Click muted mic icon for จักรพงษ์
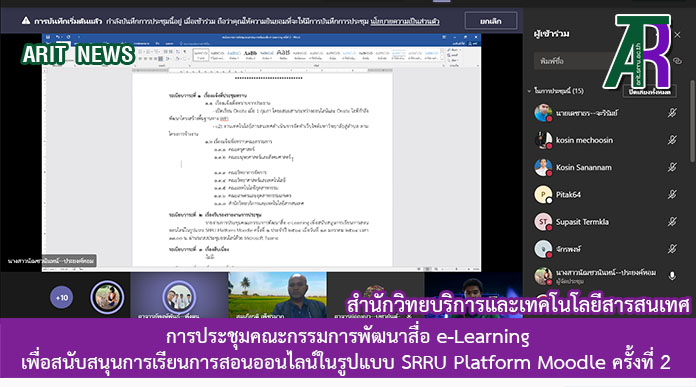Viewport: 696px width, 387px height. tap(672, 249)
